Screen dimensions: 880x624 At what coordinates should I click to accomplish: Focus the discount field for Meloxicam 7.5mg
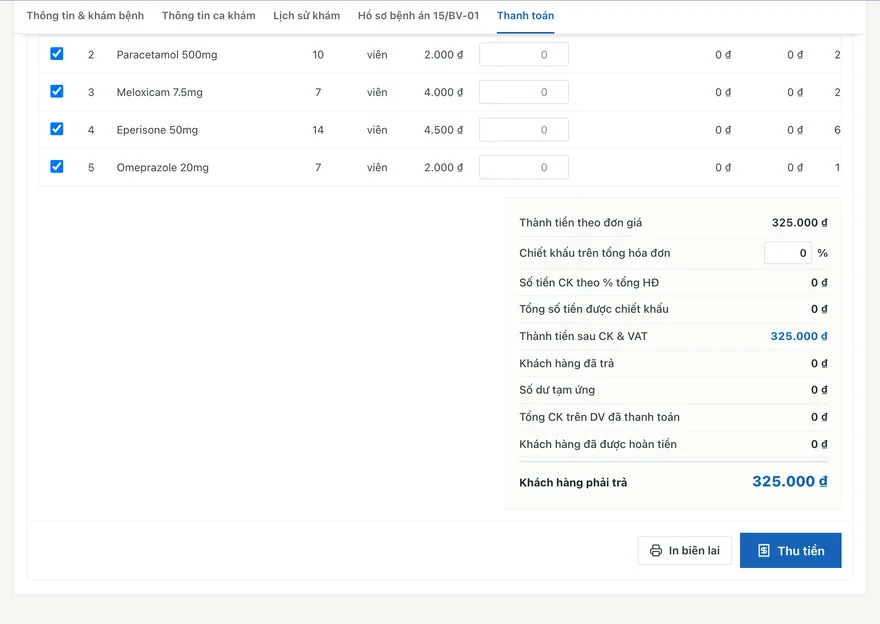tap(524, 92)
